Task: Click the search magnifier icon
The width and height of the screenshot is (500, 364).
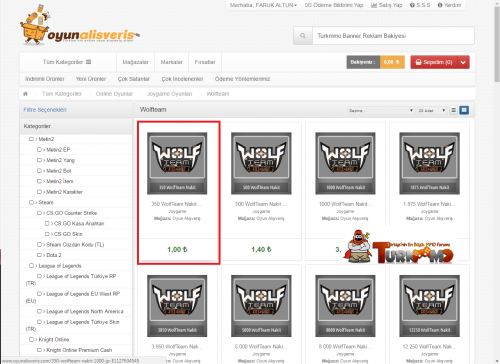Action: pyautogui.click(x=303, y=36)
